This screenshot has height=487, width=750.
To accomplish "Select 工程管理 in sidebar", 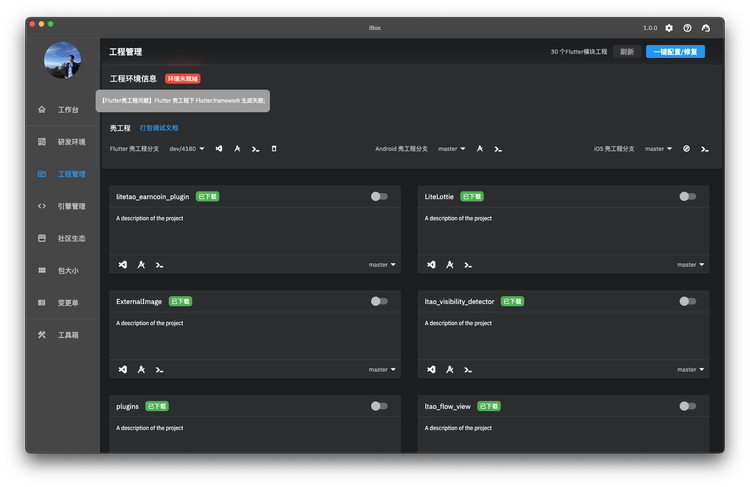I will [x=62, y=174].
